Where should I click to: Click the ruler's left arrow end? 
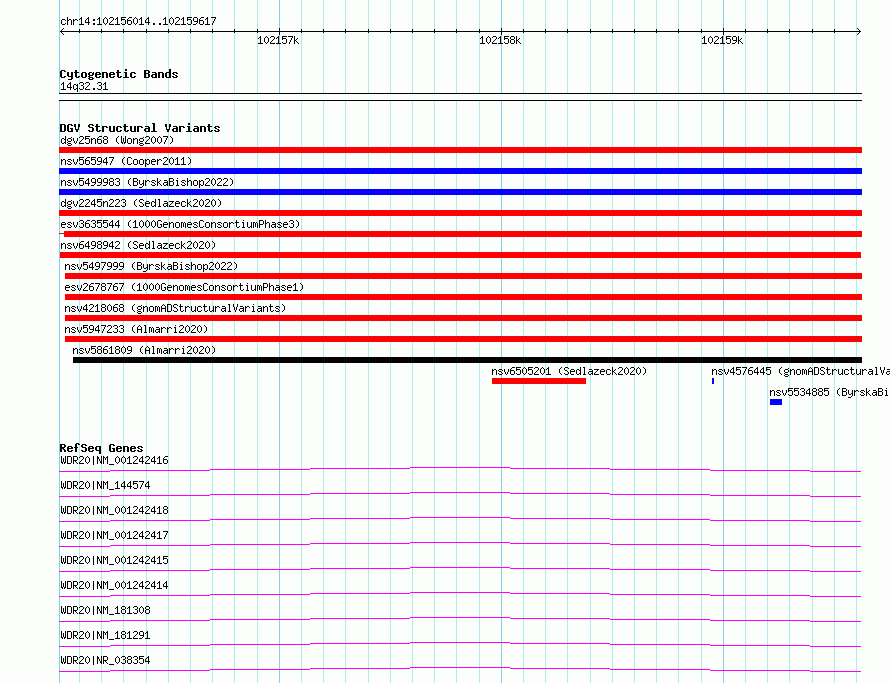62,31
